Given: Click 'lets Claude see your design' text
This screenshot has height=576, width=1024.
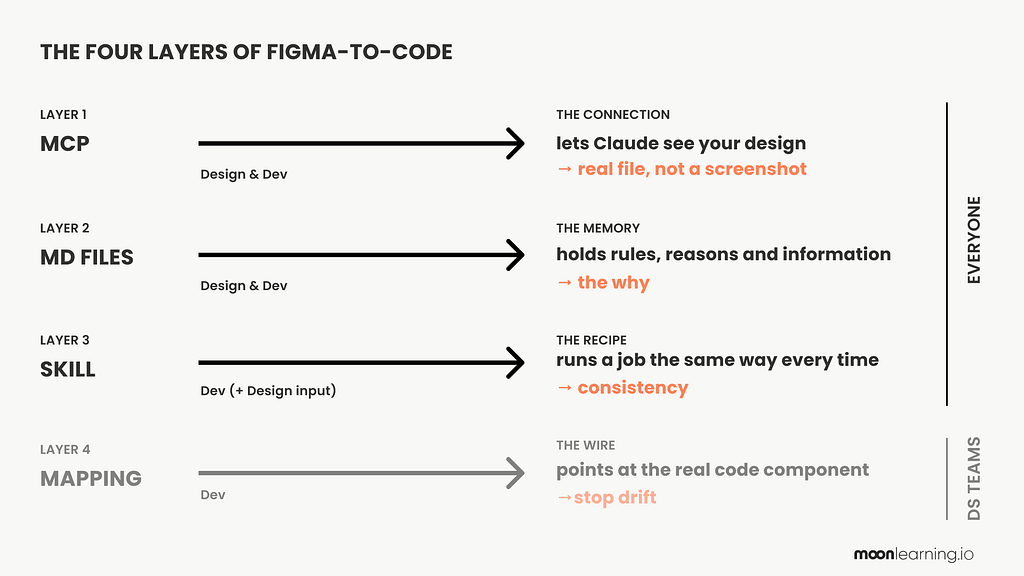Looking at the screenshot, I should (681, 144).
